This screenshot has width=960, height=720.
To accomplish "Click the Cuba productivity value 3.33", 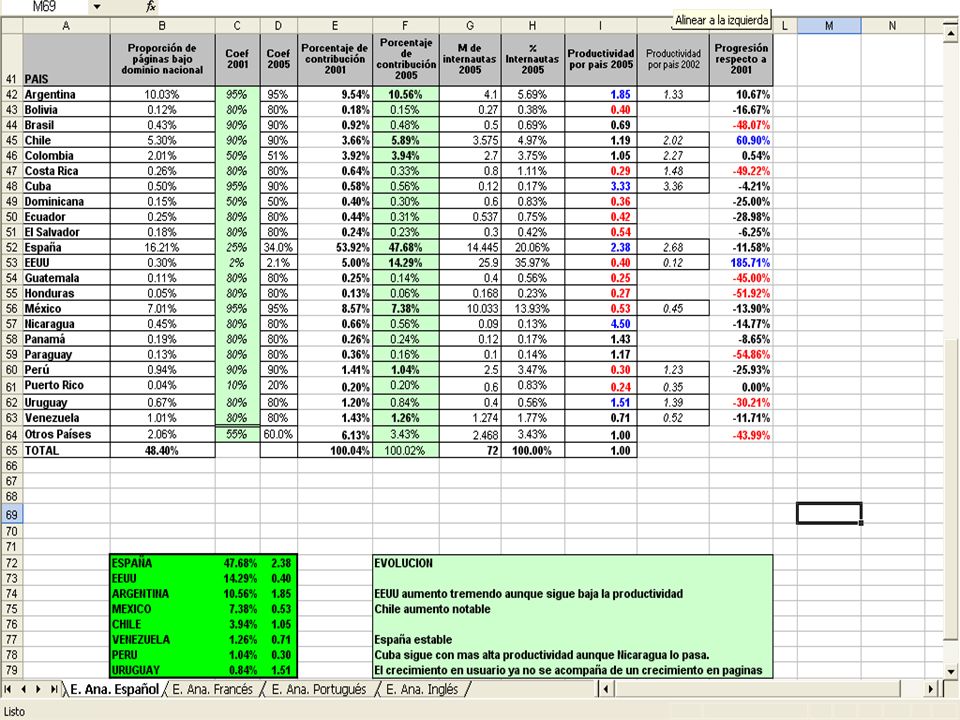I will (601, 186).
